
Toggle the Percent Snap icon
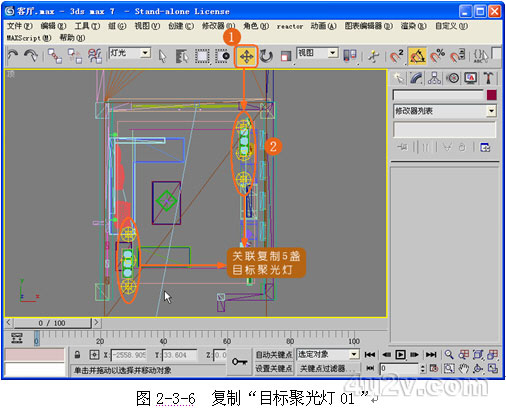click(x=437, y=56)
